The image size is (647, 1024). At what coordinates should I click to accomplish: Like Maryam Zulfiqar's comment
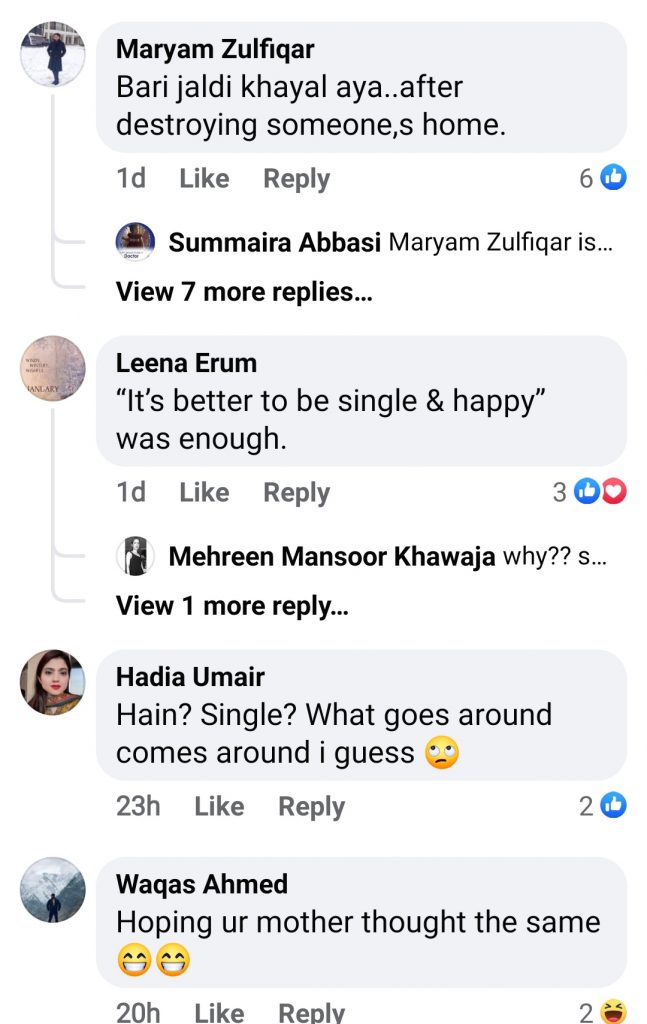pyautogui.click(x=204, y=179)
